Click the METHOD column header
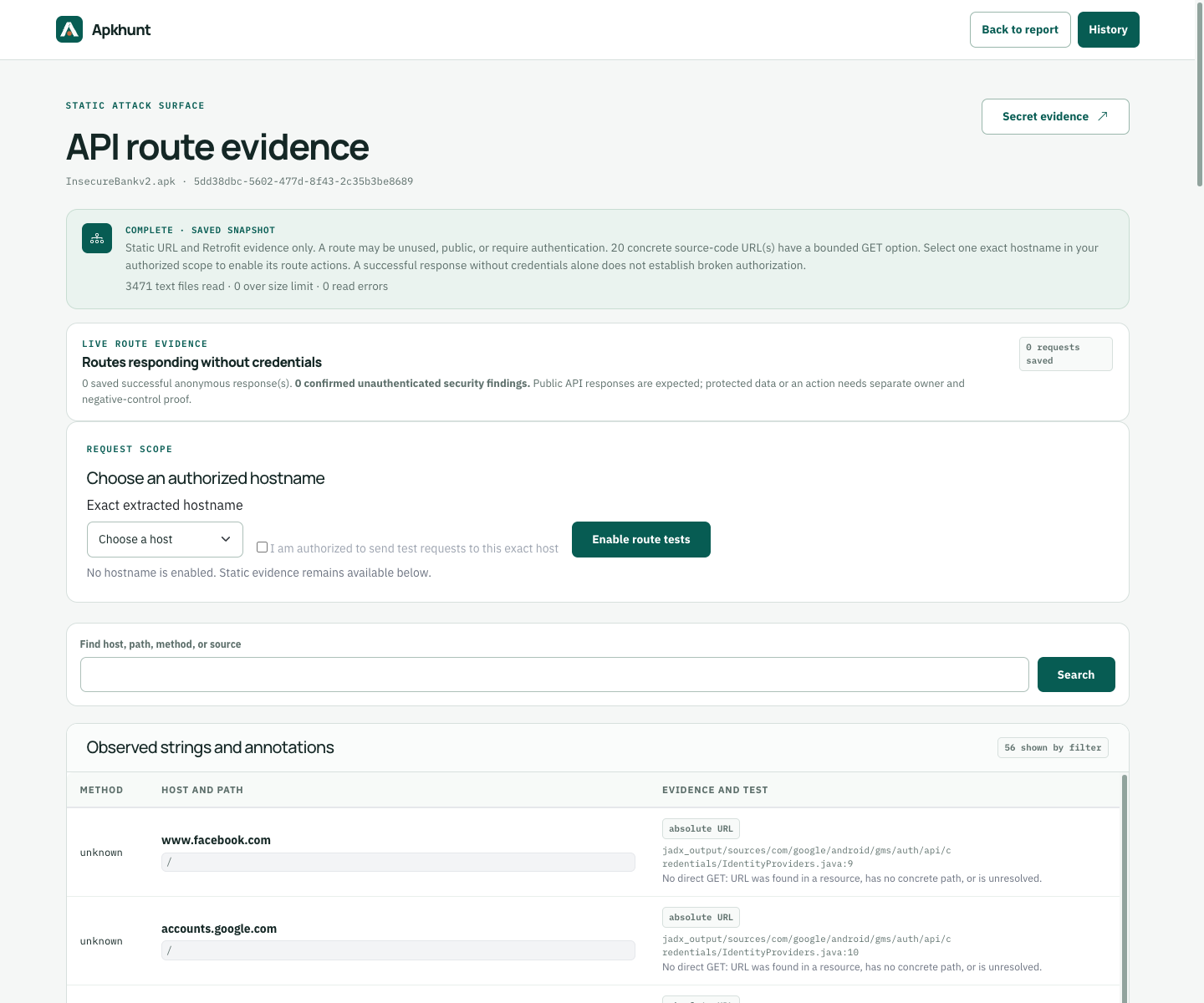Image resolution: width=1204 pixels, height=1003 pixels. click(x=101, y=790)
